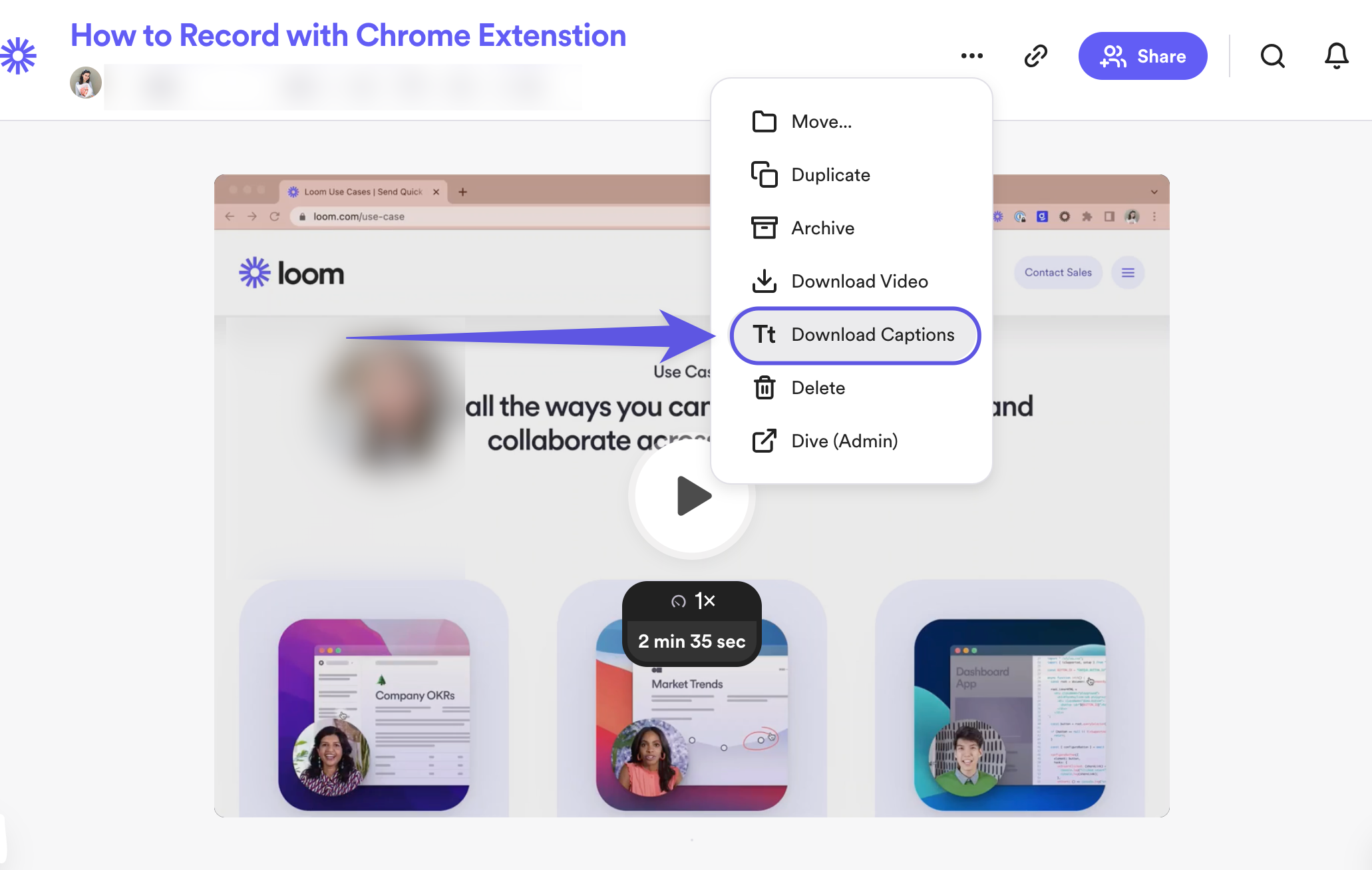Click the trash icon for Delete
Viewport: 1372px width, 870px height.
point(764,387)
